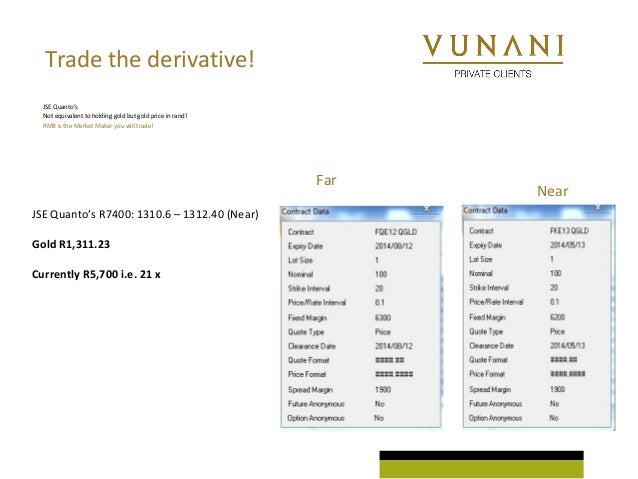Select Far clearance date value 2014/08/12
The image size is (638, 479).
[x=393, y=346]
